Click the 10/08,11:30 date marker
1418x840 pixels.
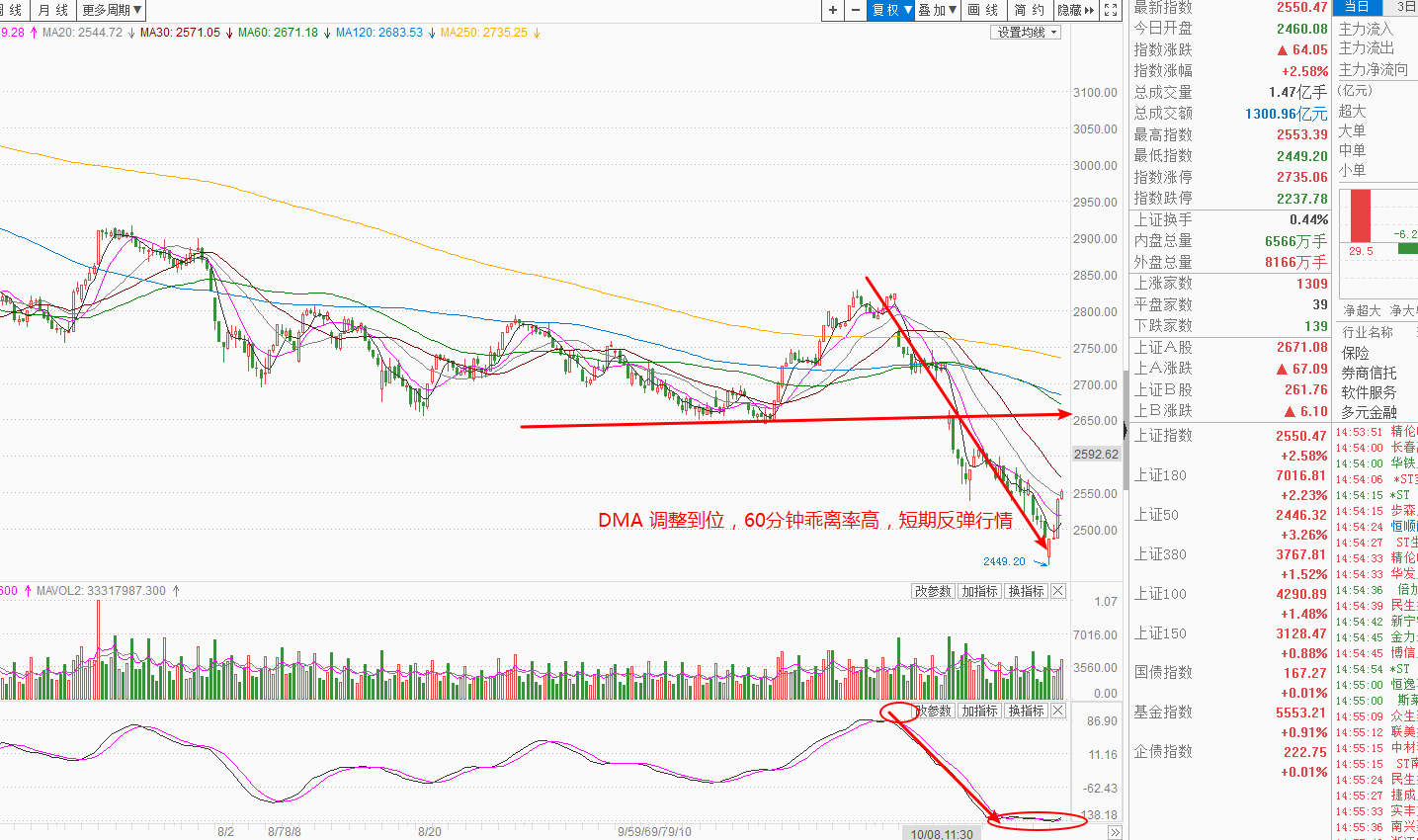click(x=942, y=834)
